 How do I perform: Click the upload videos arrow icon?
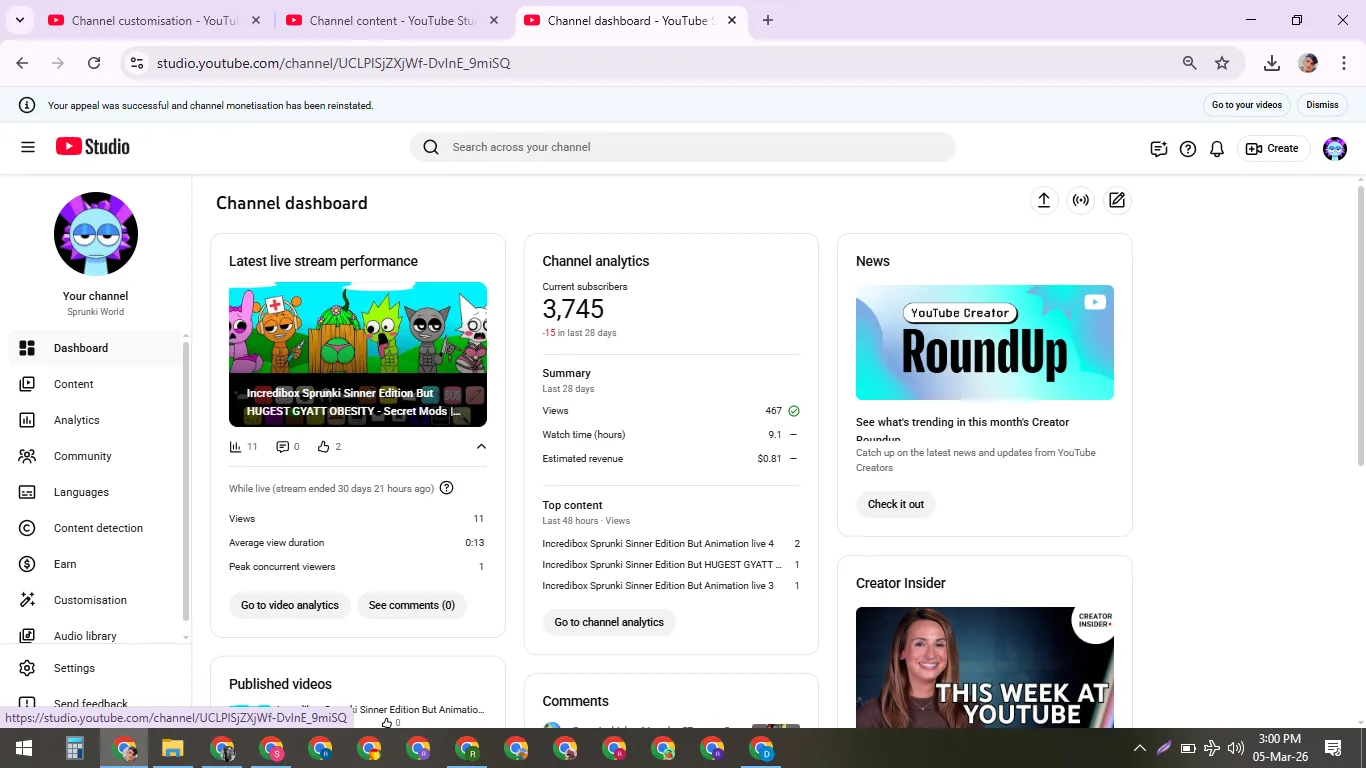[x=1044, y=200]
